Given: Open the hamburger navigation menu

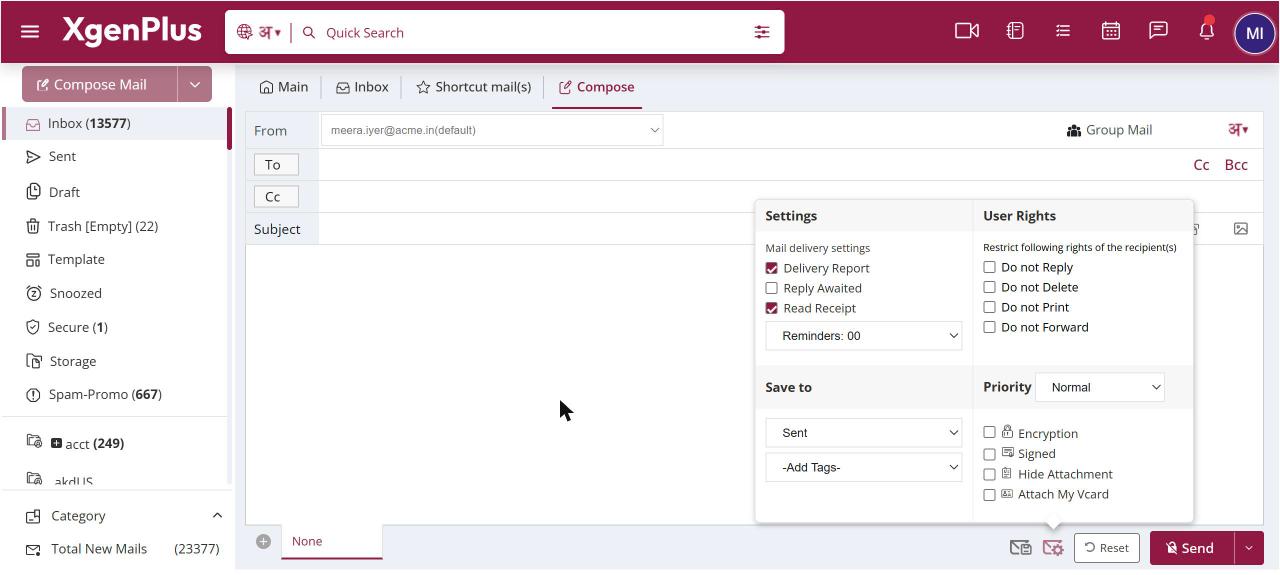Looking at the screenshot, I should (30, 32).
